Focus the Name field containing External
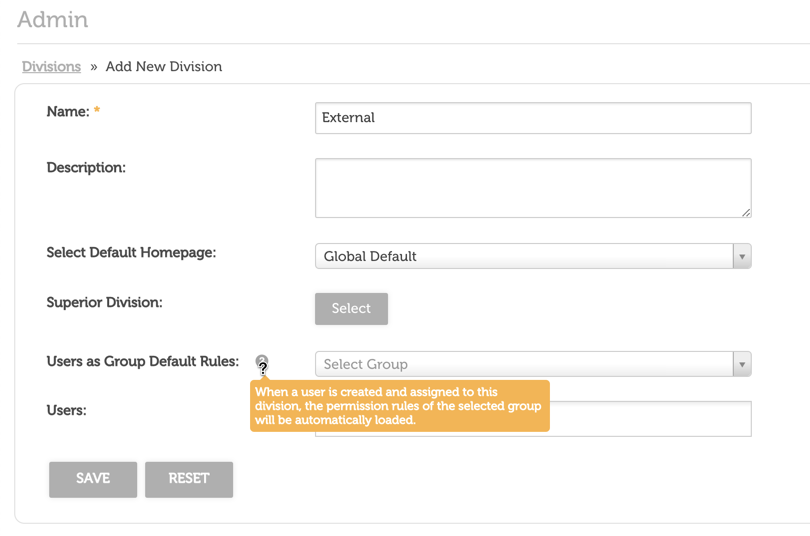Viewport: 810px width, 536px height. click(x=532, y=118)
